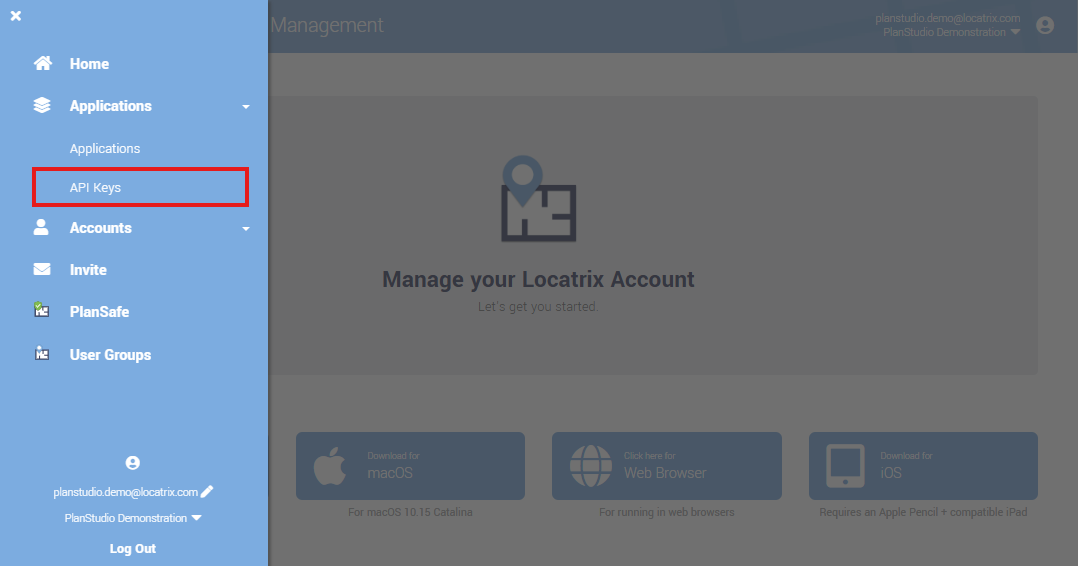Open the API Keys sub-item

[140, 187]
